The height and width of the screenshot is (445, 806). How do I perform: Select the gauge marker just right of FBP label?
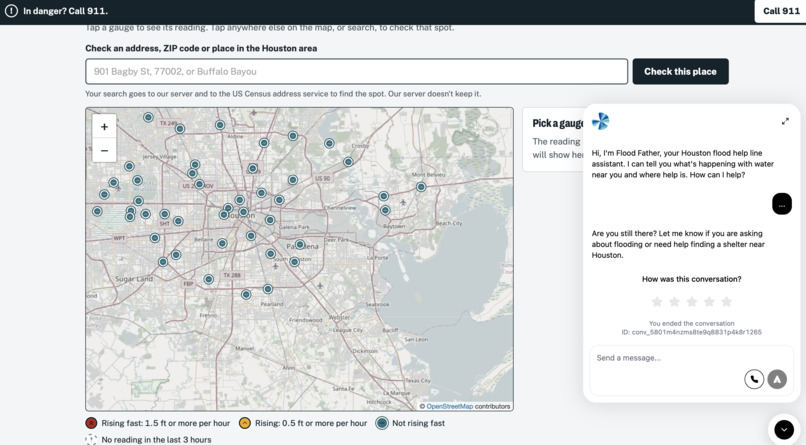pyautogui.click(x=209, y=279)
